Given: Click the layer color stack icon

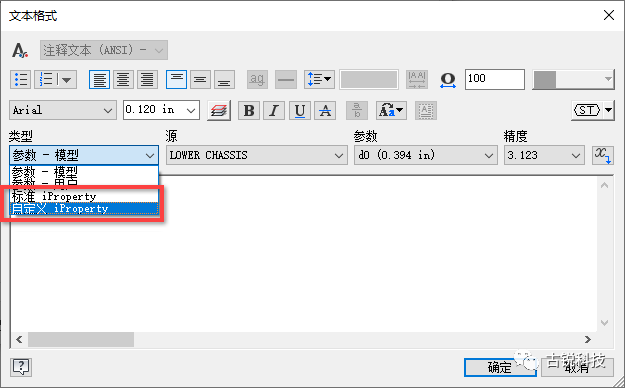Looking at the screenshot, I should click(x=219, y=110).
